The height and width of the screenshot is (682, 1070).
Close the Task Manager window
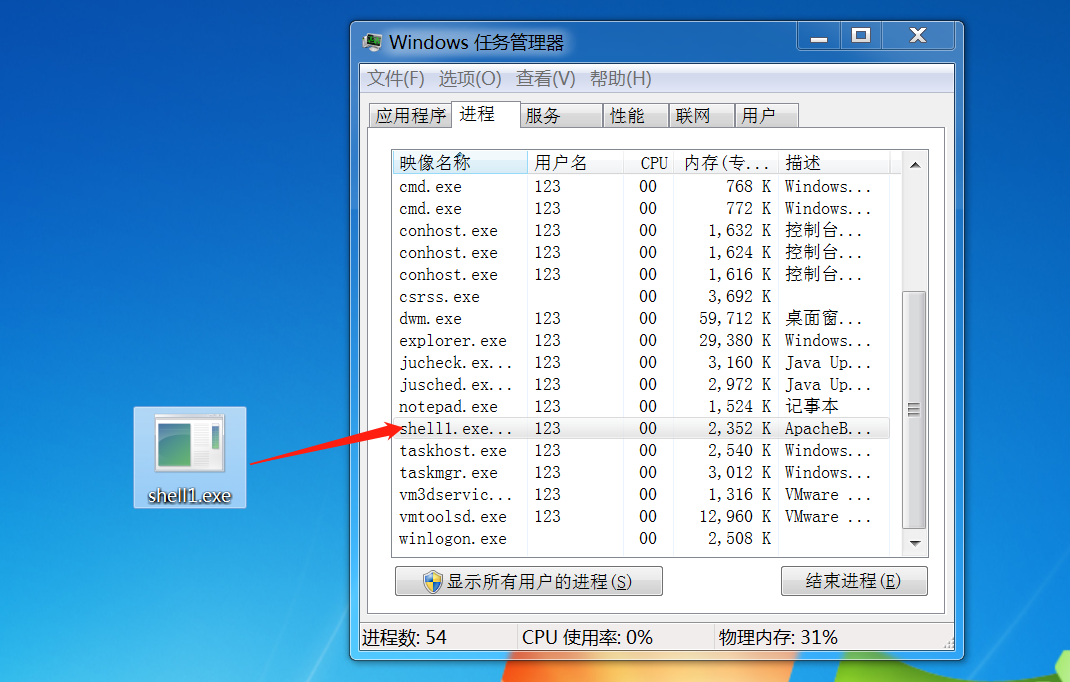point(918,36)
